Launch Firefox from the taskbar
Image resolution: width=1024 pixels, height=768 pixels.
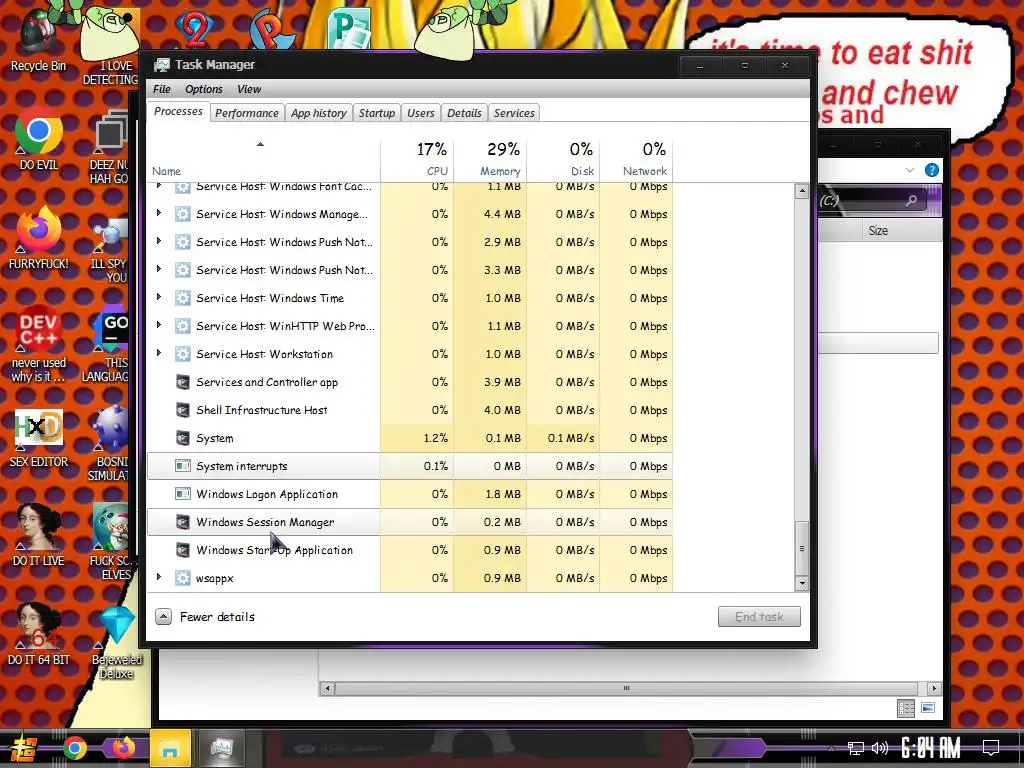(123, 748)
